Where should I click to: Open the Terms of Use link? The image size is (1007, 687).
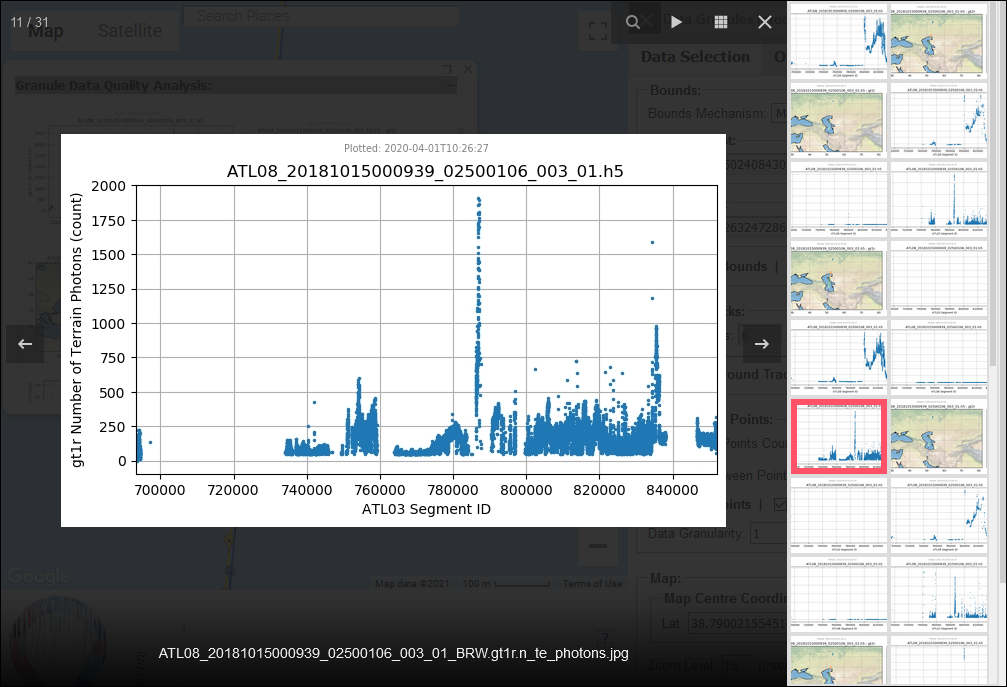[x=591, y=584]
